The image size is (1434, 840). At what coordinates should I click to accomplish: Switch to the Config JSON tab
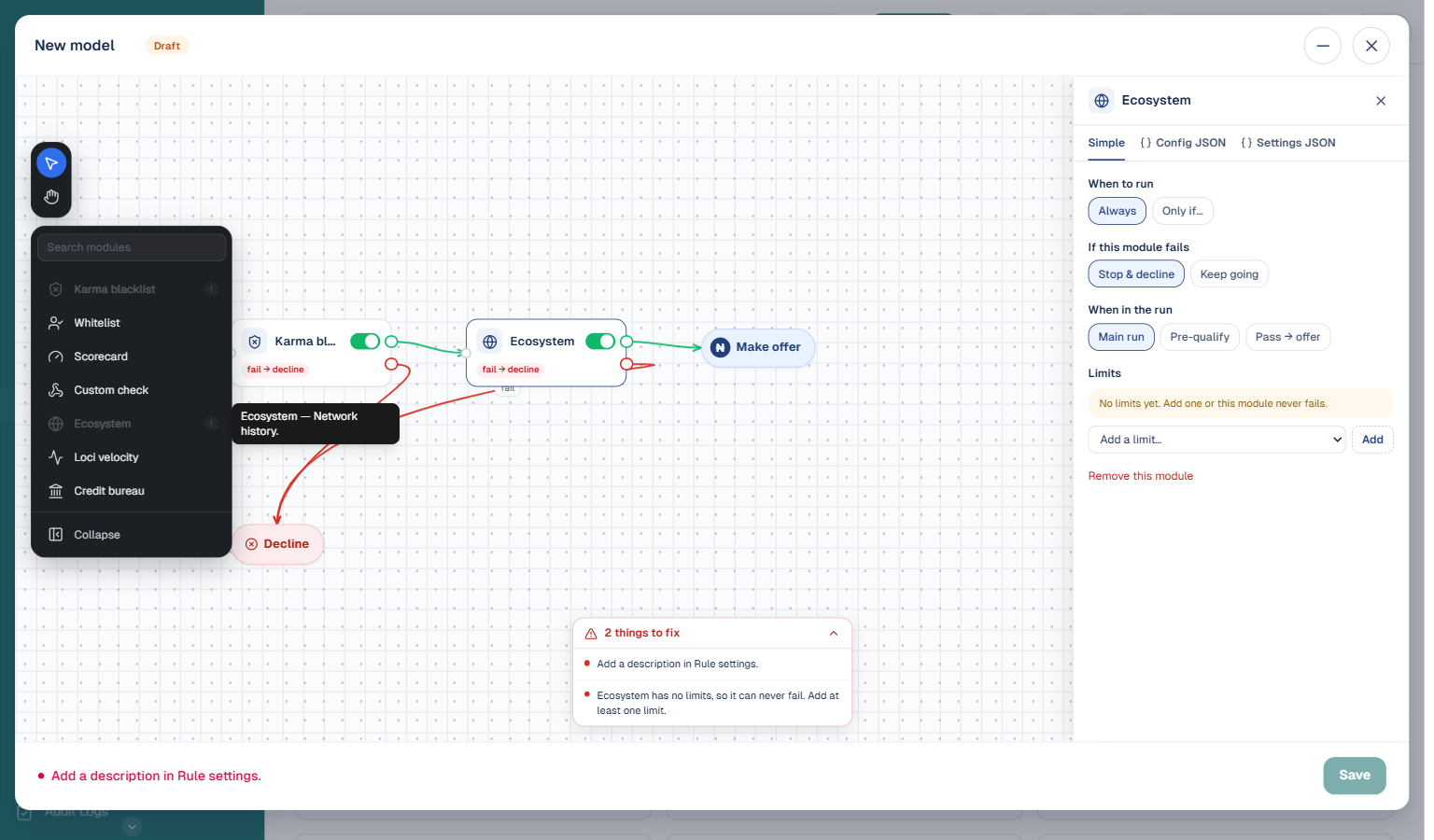point(1183,143)
